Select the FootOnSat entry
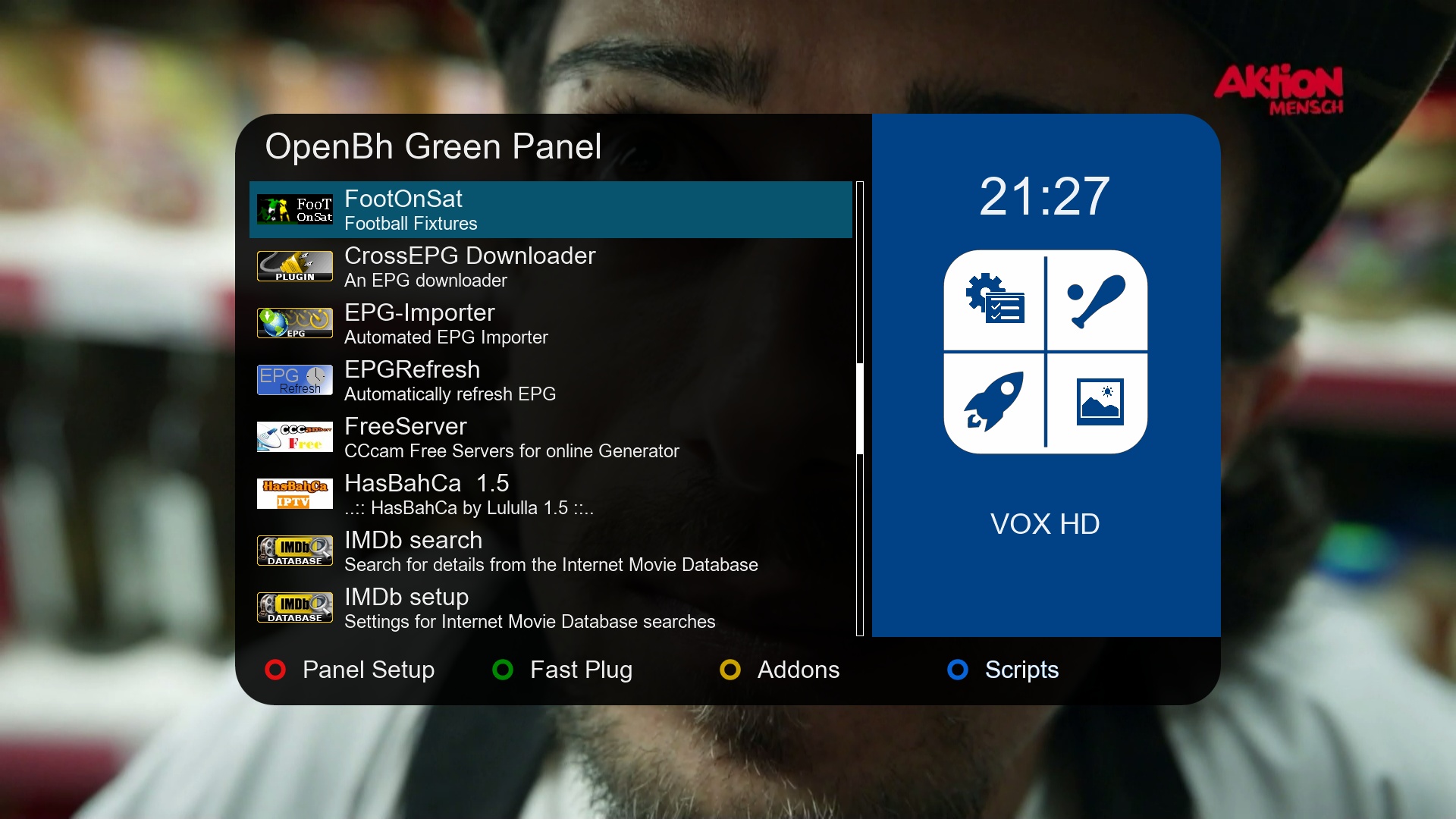This screenshot has width=1456, height=819. click(551, 209)
